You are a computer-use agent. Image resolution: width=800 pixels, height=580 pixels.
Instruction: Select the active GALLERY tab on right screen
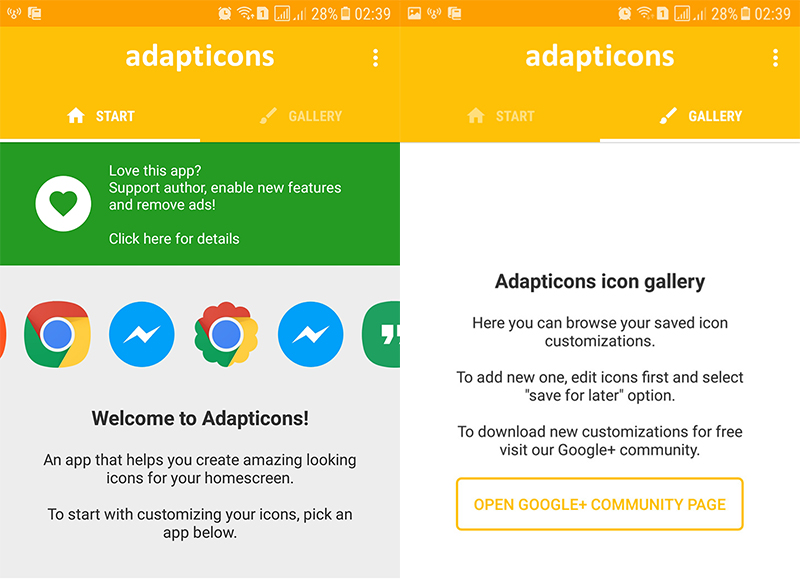(700, 116)
